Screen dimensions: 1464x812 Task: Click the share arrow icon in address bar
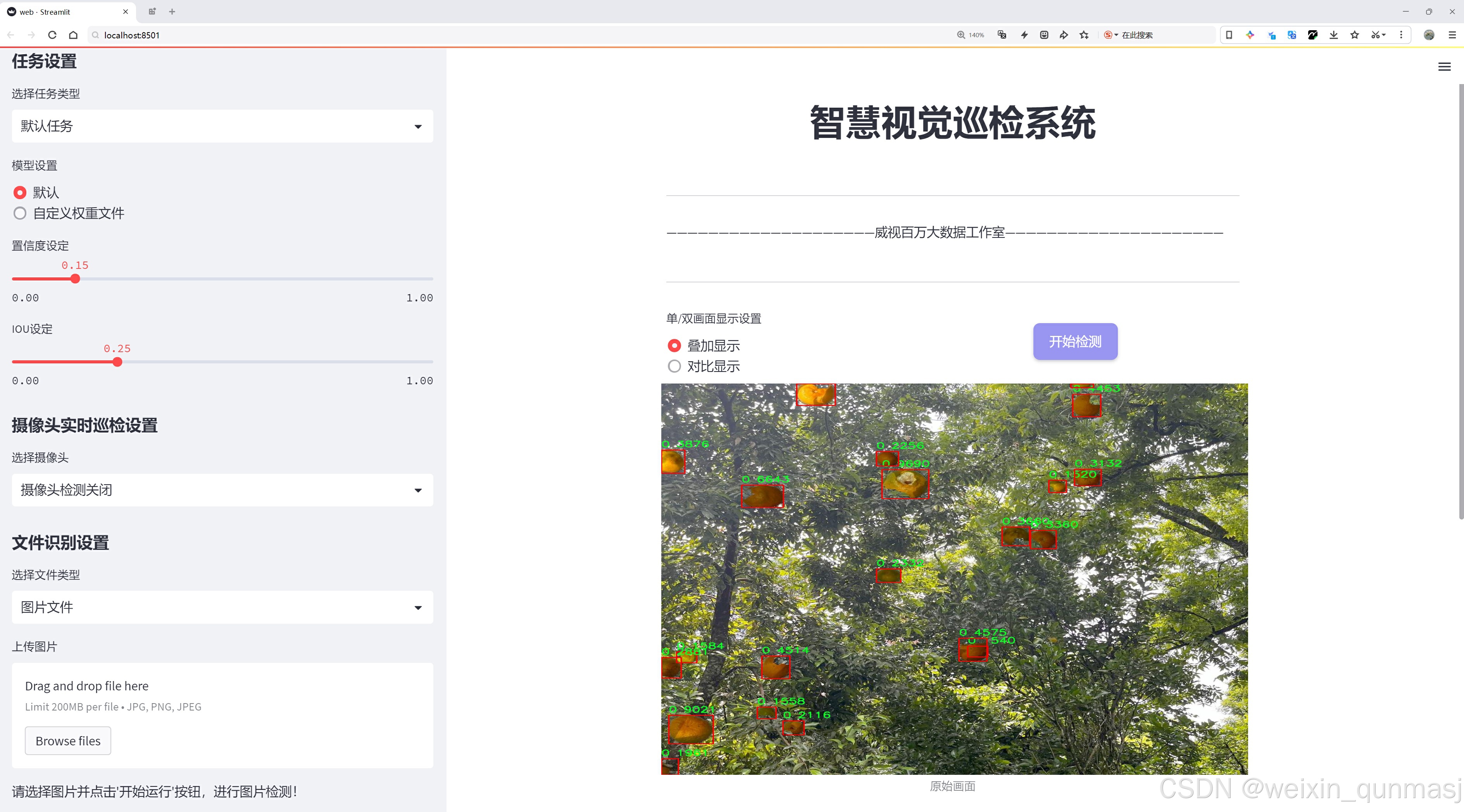coord(1063,35)
